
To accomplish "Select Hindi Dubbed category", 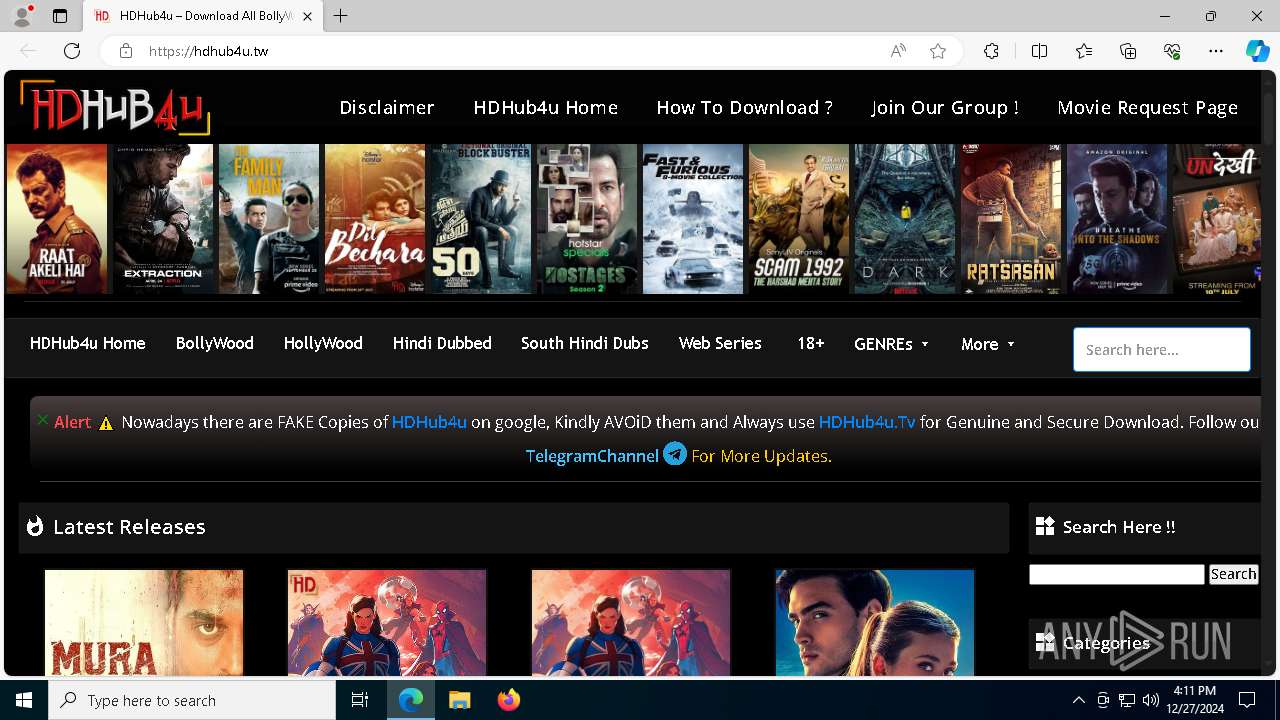I will point(442,343).
